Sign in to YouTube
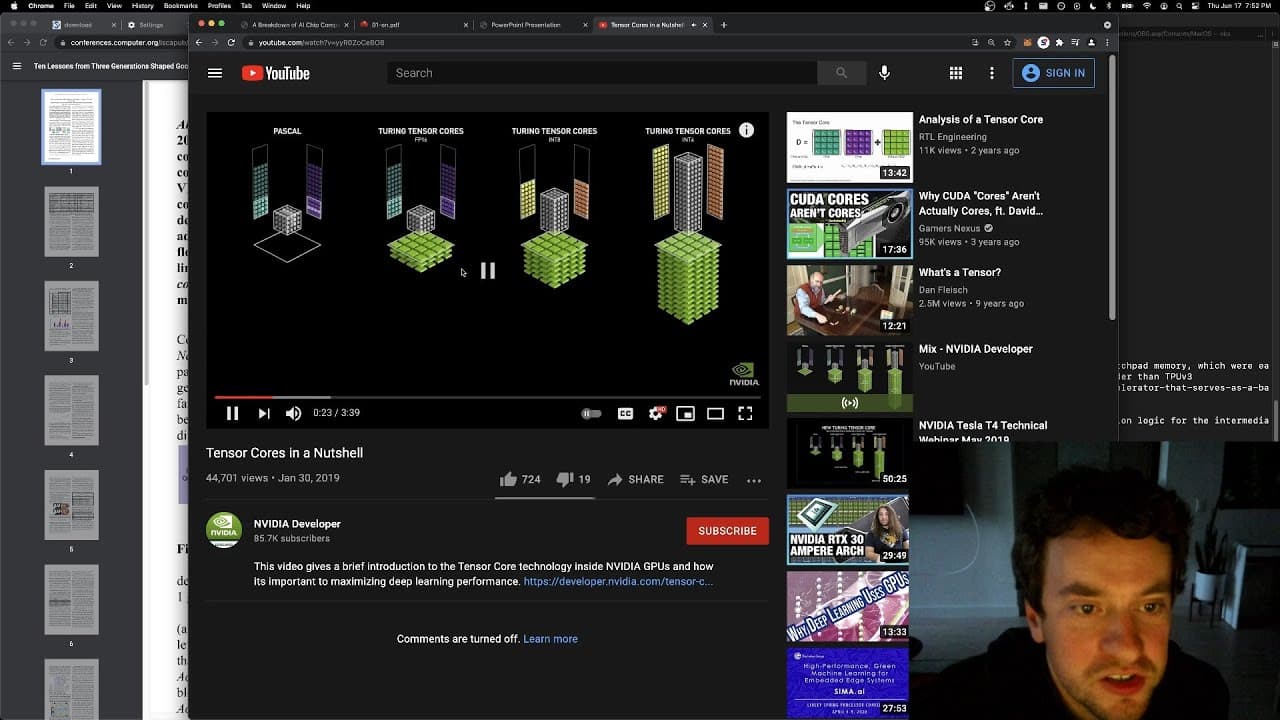Screen dimensions: 1280x720 coord(1054,73)
